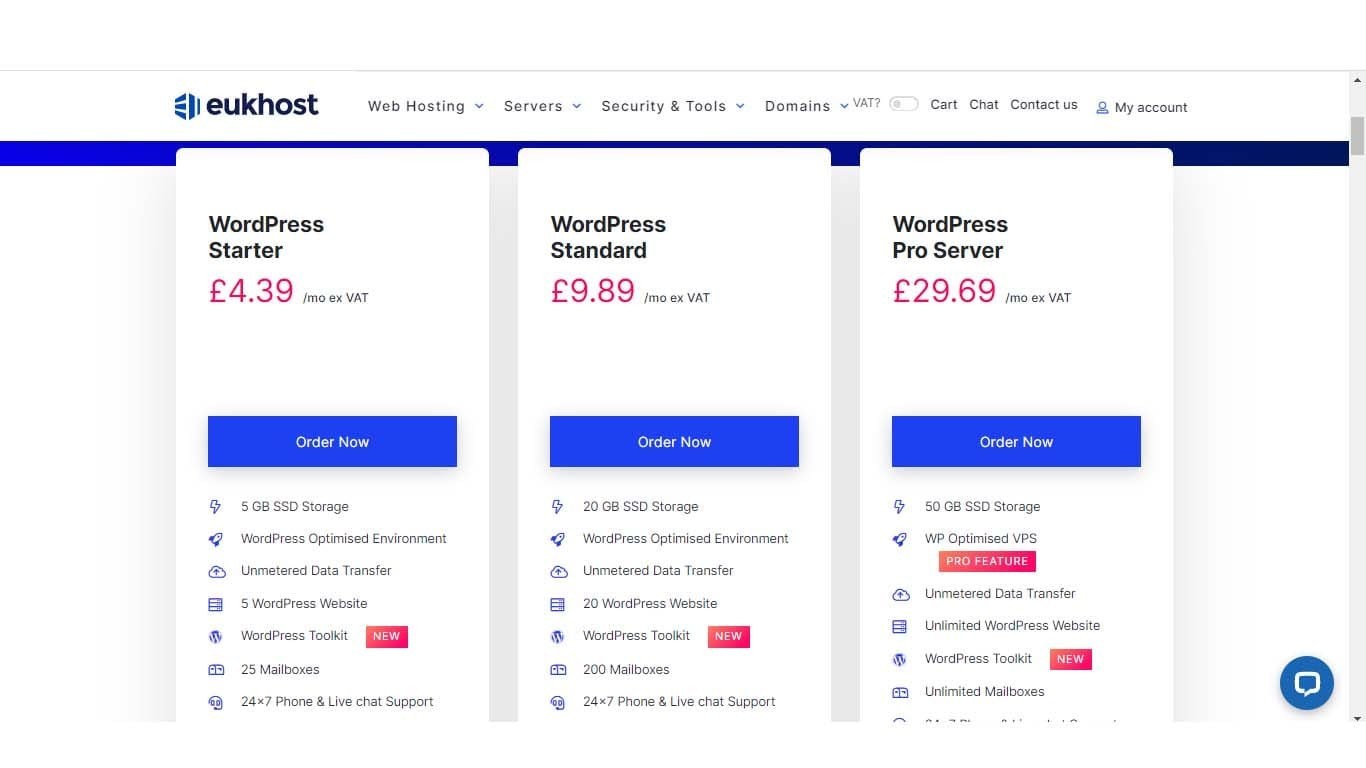Expand the Servers dropdown menu
Screen dimensions: 1366x768
coord(543,106)
